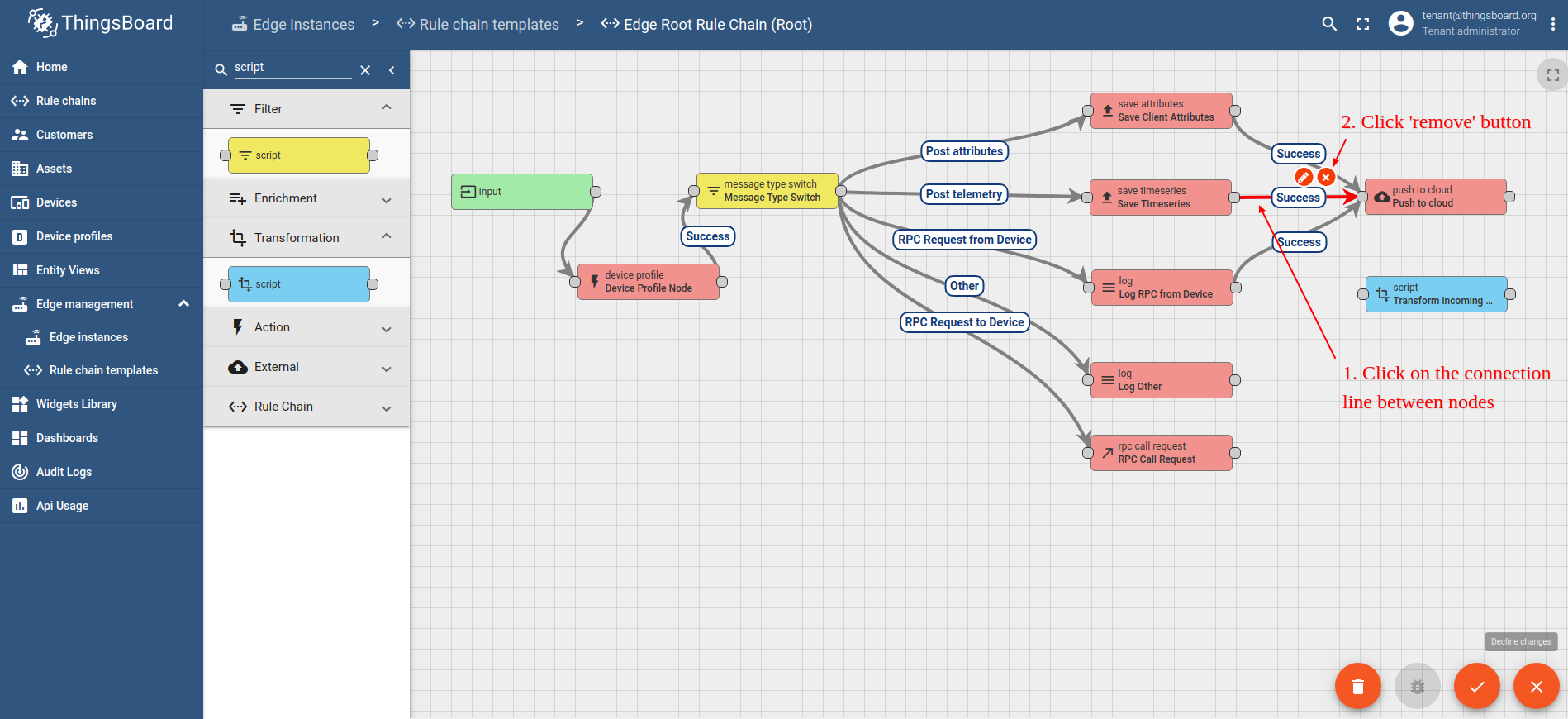Select the blue Transformation script node

pyautogui.click(x=299, y=284)
